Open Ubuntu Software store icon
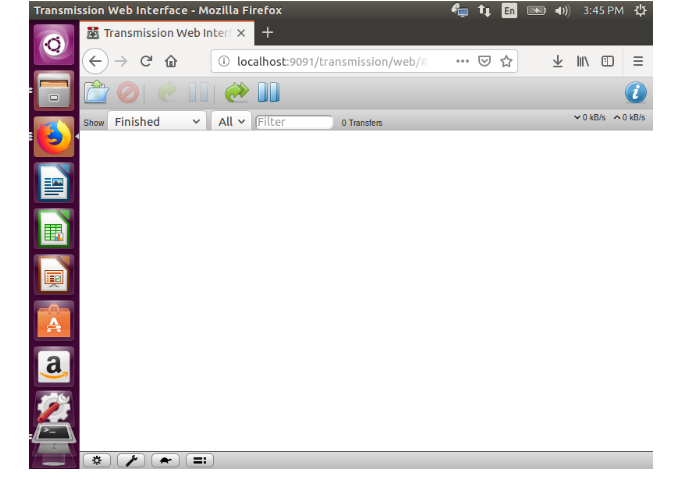The width and height of the screenshot is (673, 492). point(54,321)
